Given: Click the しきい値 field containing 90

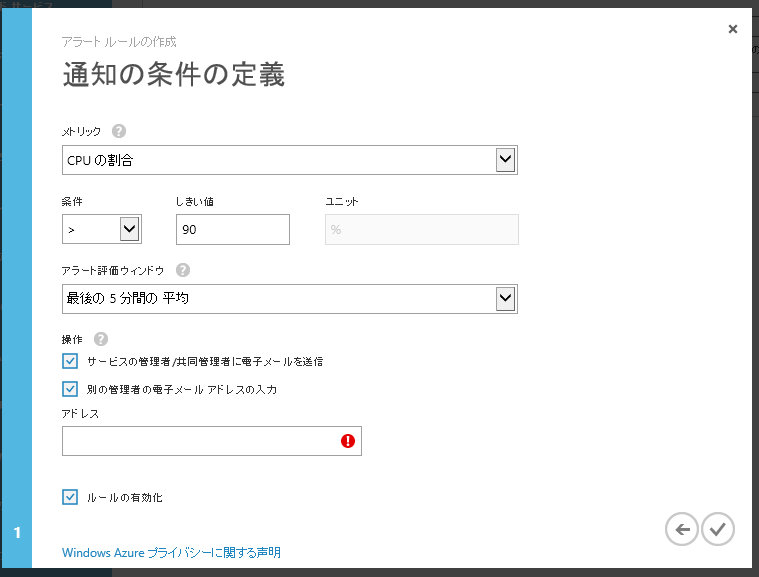Looking at the screenshot, I should [232, 230].
